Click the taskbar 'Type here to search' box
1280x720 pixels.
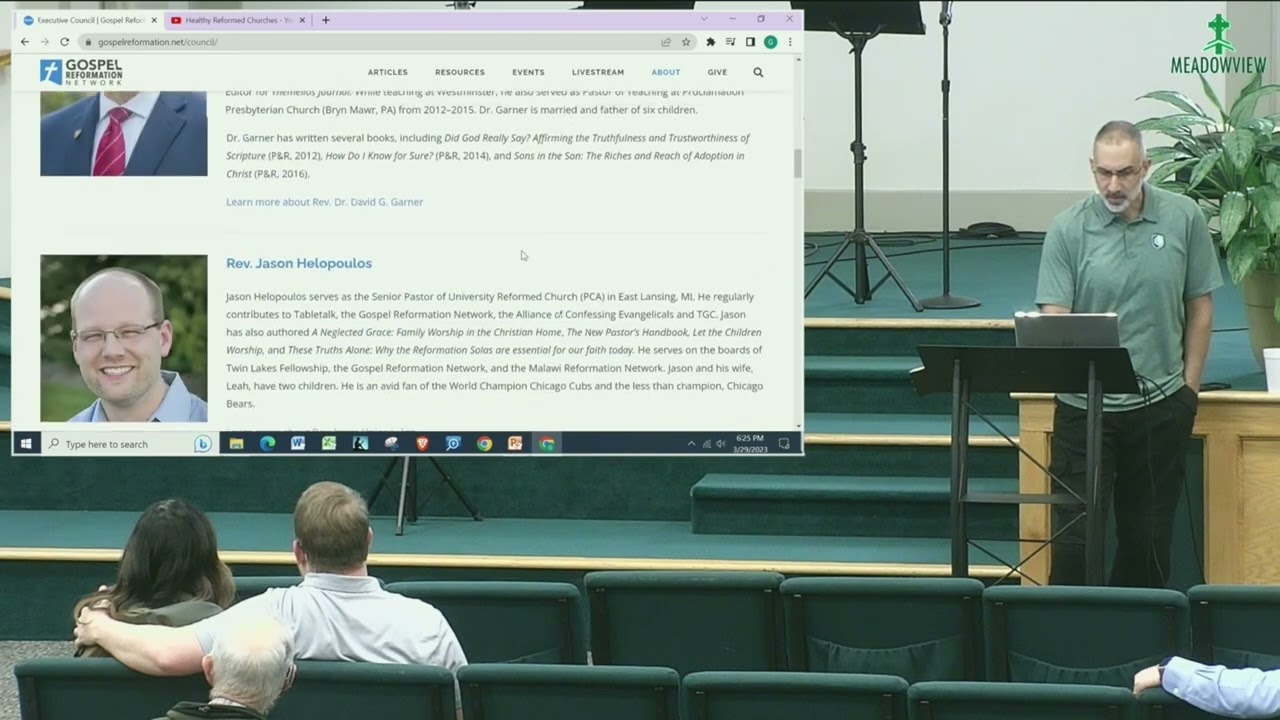point(128,444)
